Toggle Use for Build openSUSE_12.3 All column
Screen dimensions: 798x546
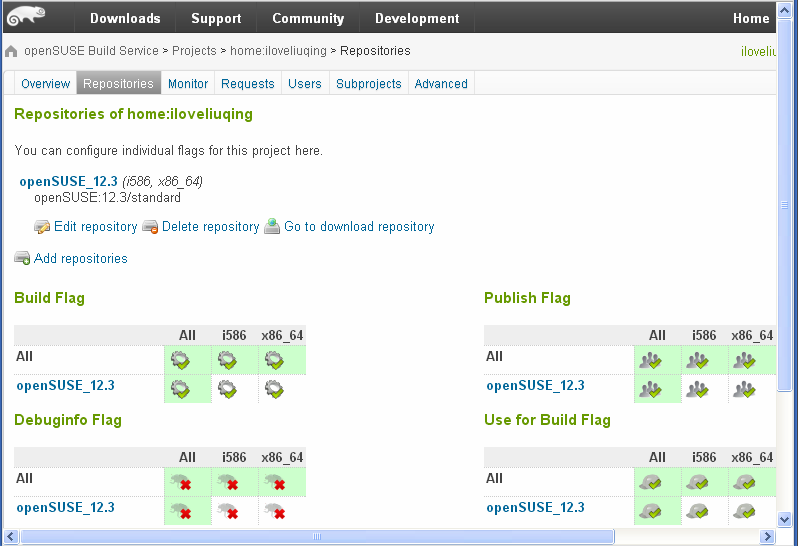[x=650, y=511]
